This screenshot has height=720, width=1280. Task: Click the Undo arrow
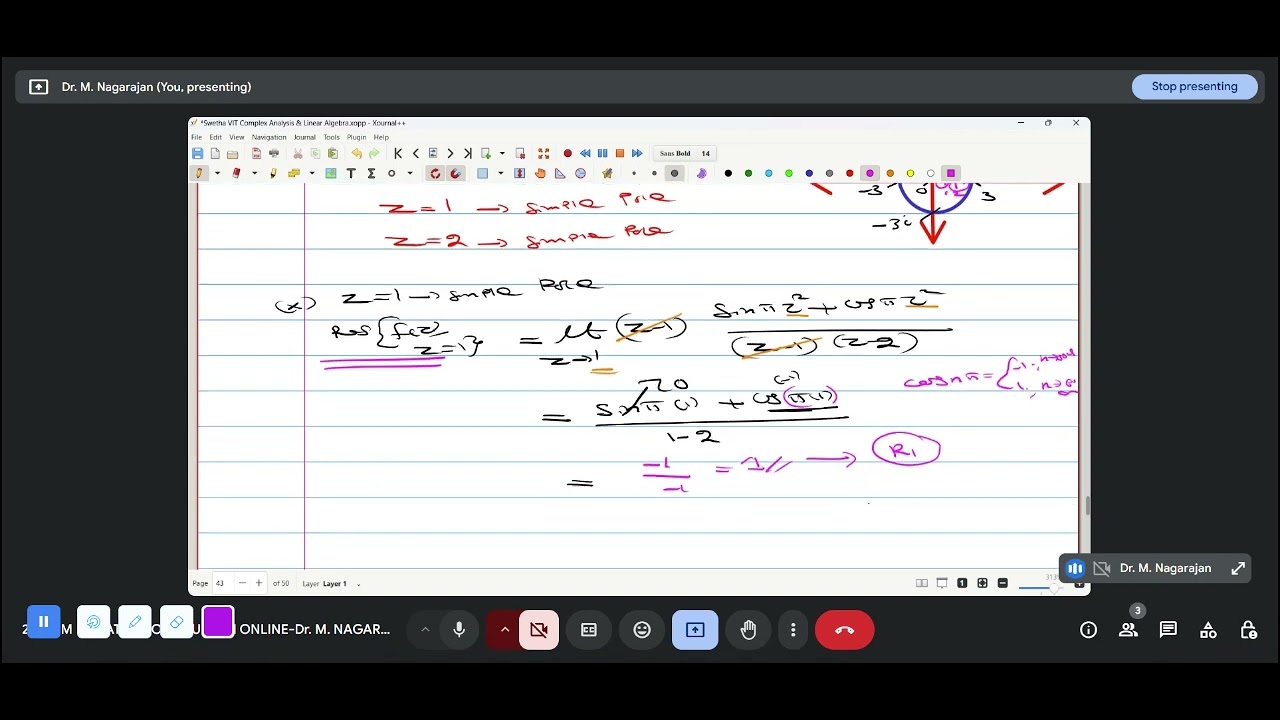357,153
